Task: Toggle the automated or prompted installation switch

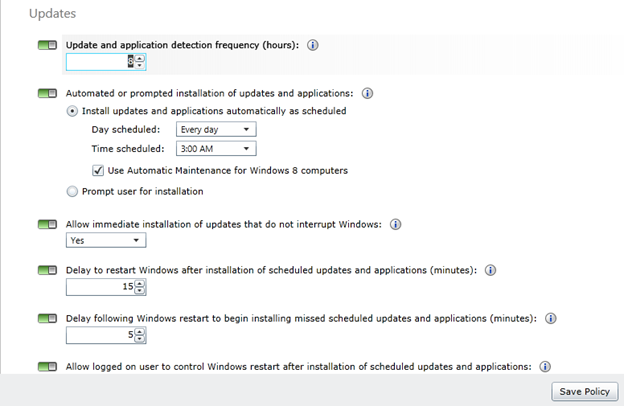Action: pos(47,94)
